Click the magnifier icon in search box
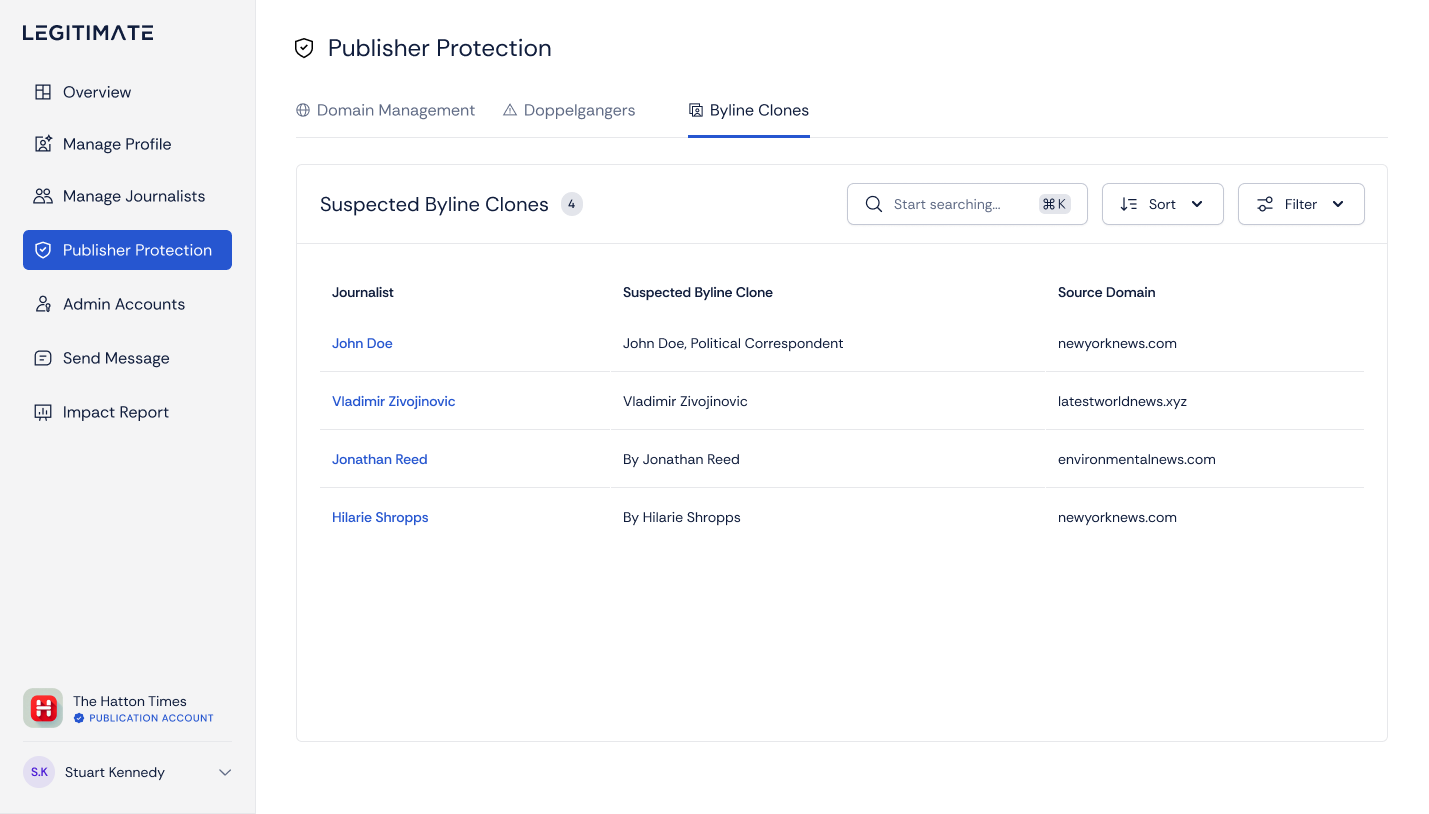The width and height of the screenshot is (1429, 814). click(873, 204)
